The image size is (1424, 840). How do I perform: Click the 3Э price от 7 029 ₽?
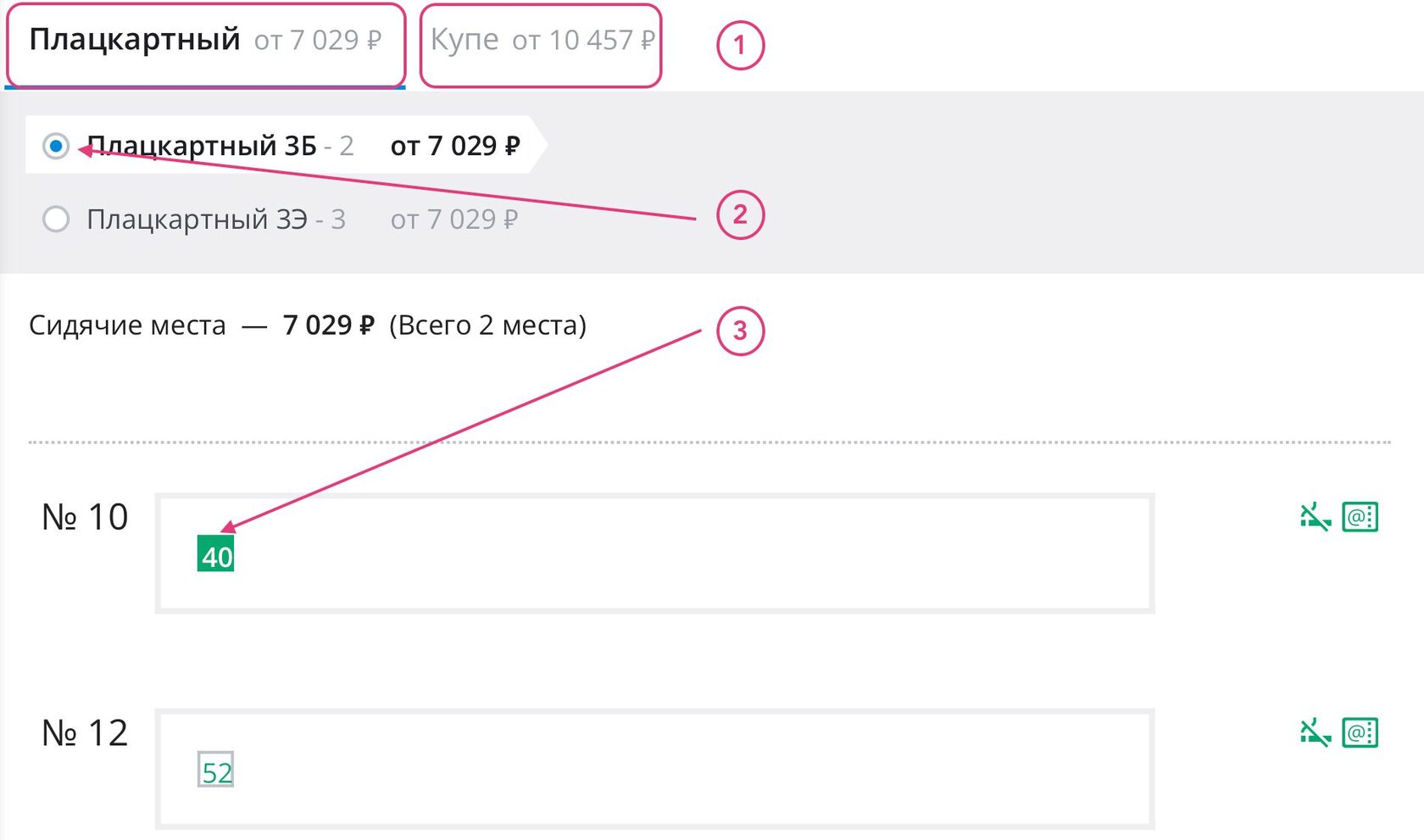pyautogui.click(x=453, y=220)
